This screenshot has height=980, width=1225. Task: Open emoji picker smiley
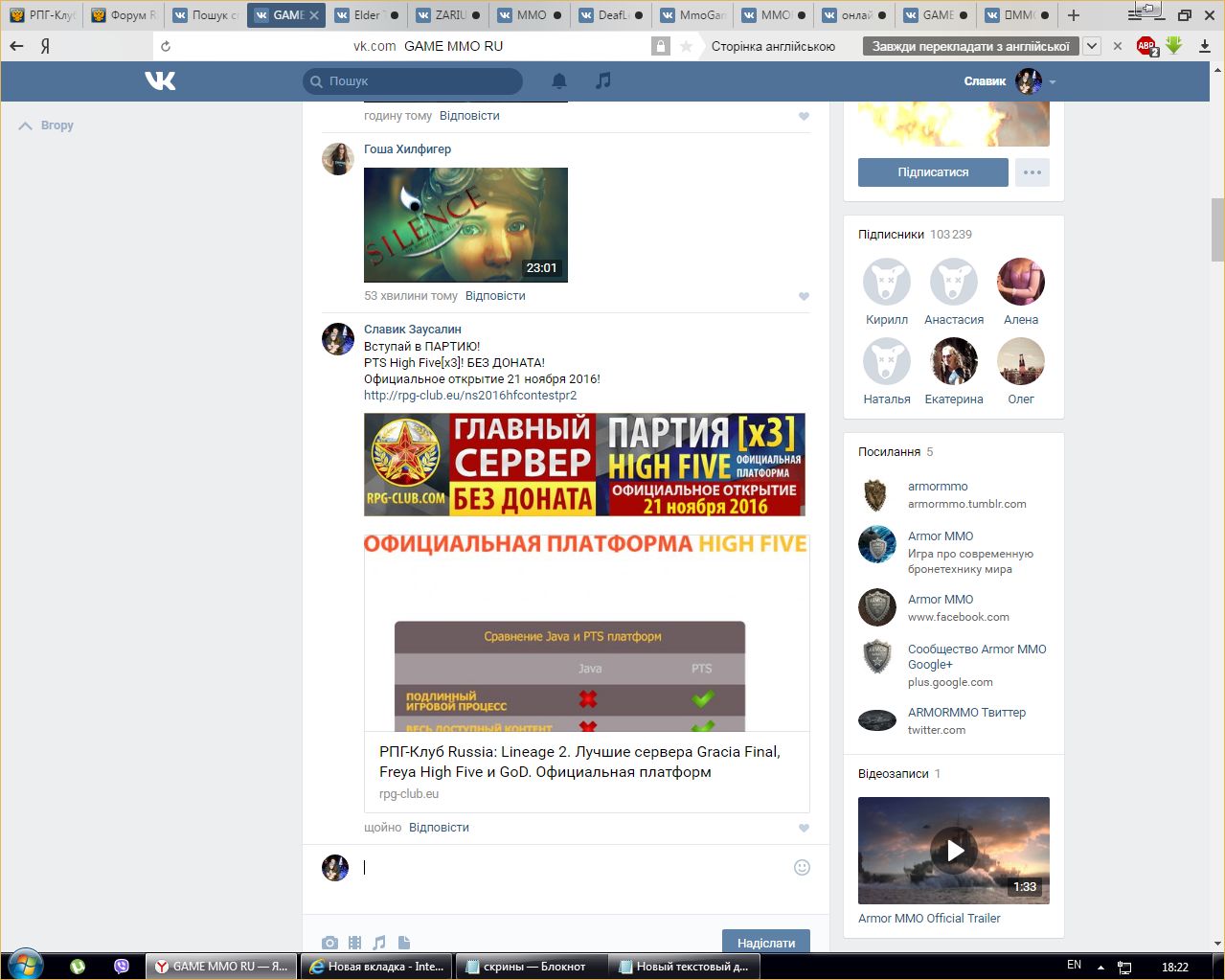[803, 867]
